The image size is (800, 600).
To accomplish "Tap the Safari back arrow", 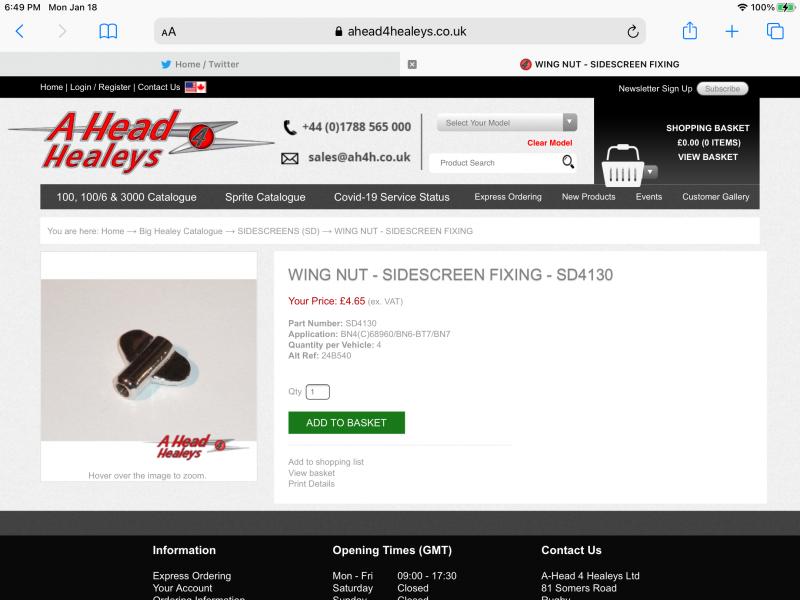I will click(19, 32).
